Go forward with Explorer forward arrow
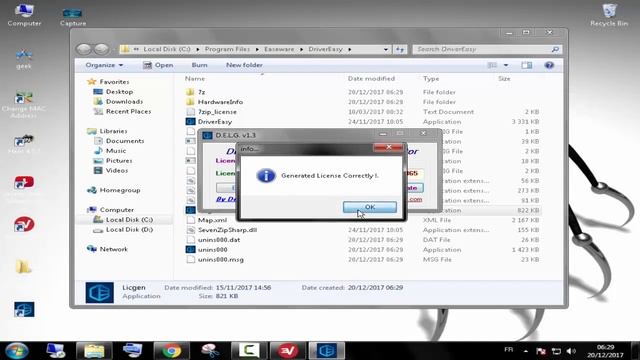The image size is (640, 360). (x=101, y=49)
